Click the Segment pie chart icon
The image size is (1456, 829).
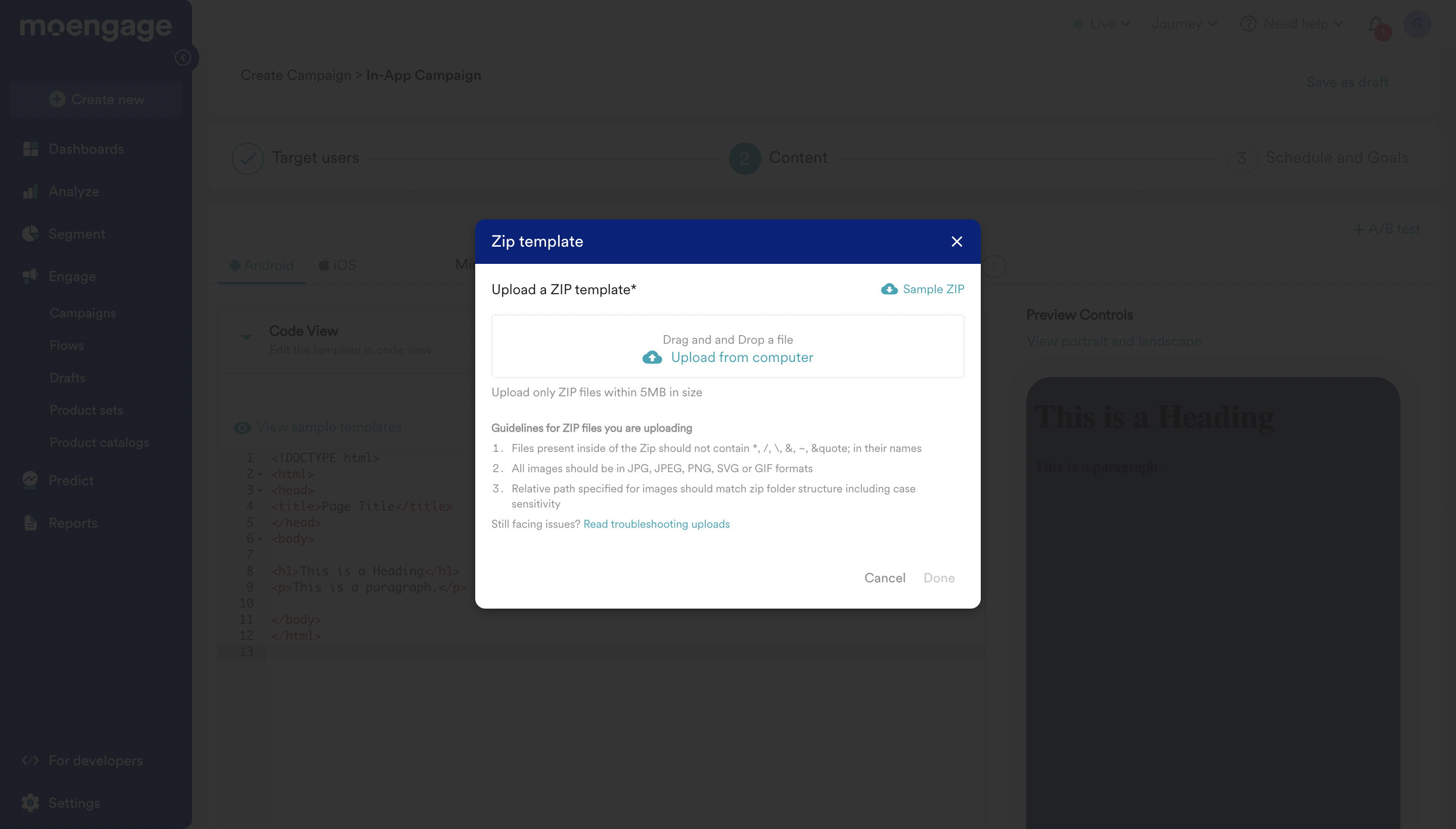(x=30, y=234)
